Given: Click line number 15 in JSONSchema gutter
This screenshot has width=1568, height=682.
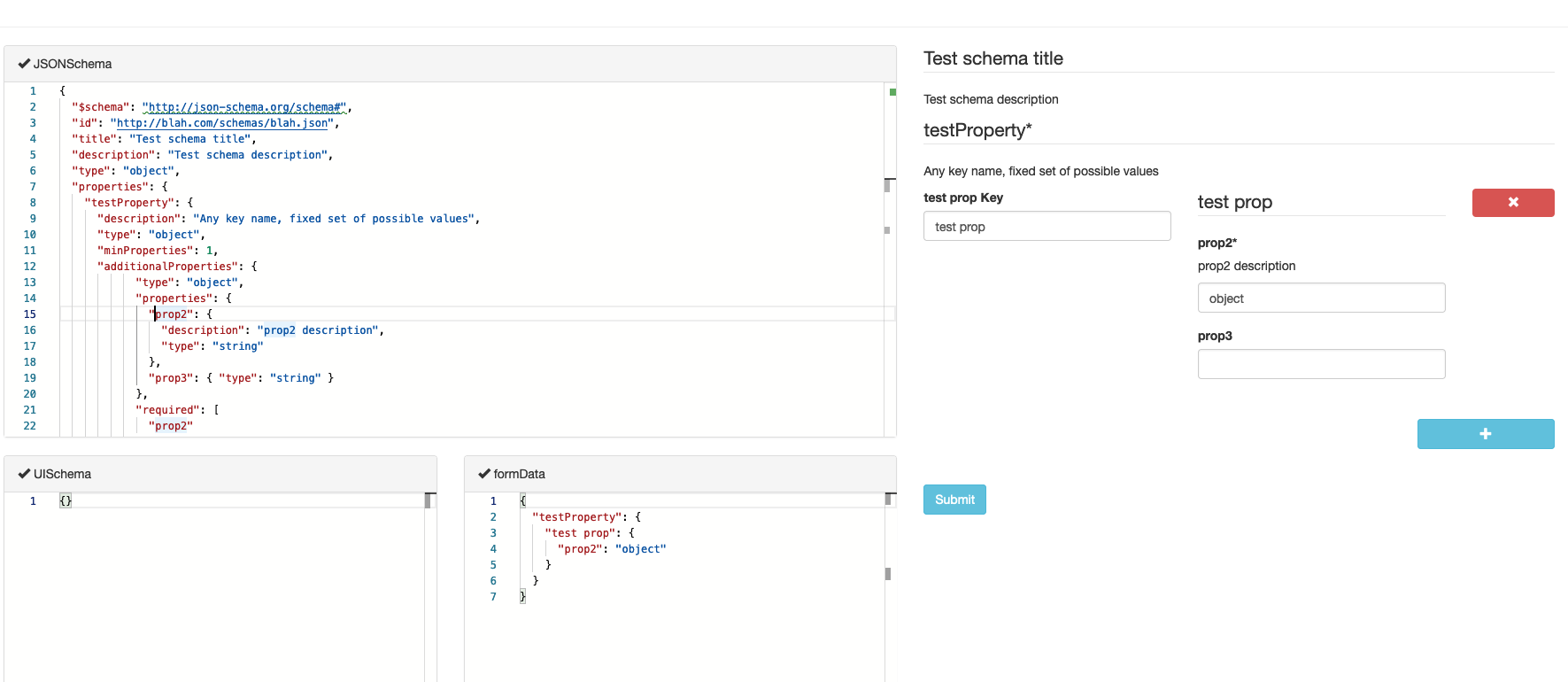Looking at the screenshot, I should coord(30,314).
